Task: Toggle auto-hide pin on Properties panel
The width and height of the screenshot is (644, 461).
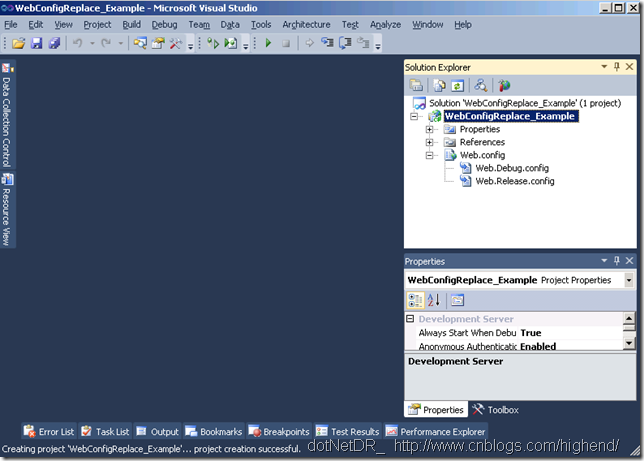Action: pyautogui.click(x=616, y=260)
